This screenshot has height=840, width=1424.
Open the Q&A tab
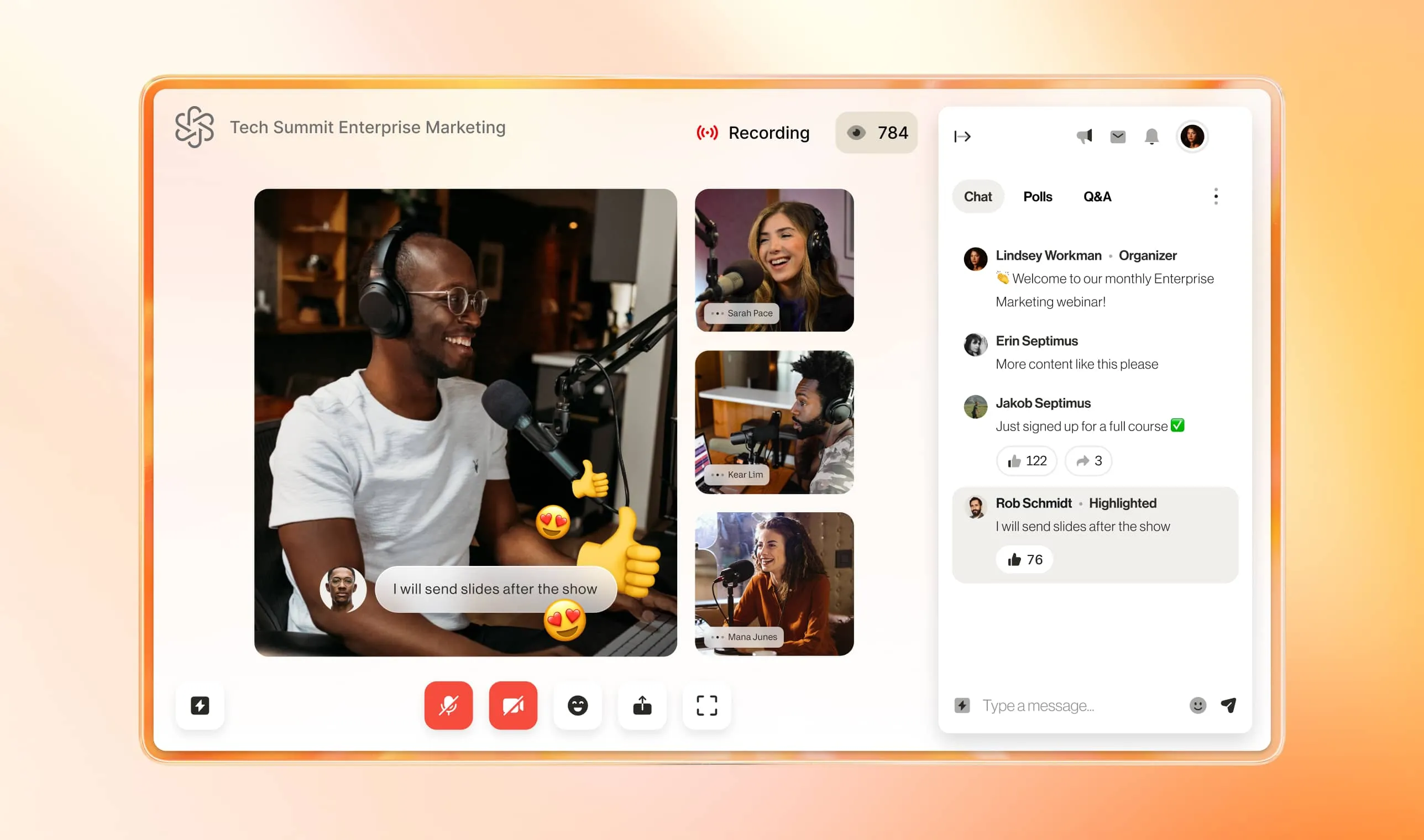1097,196
